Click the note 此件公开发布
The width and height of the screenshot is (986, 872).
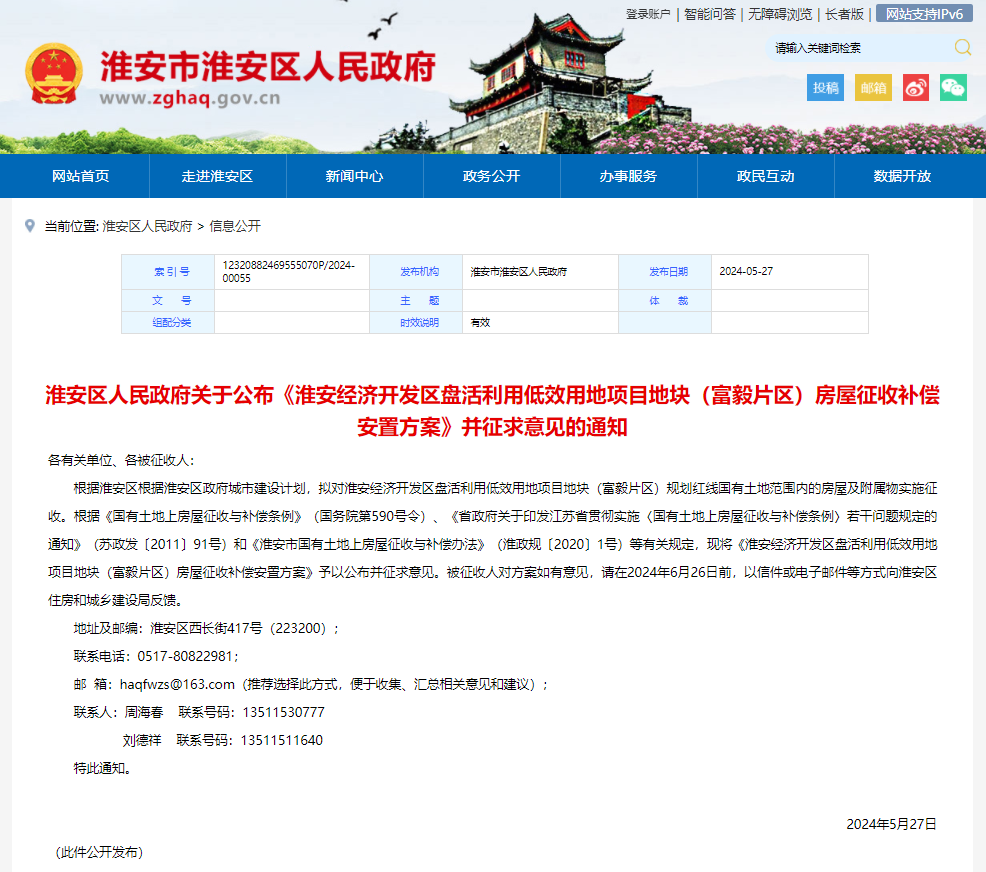[x=99, y=853]
